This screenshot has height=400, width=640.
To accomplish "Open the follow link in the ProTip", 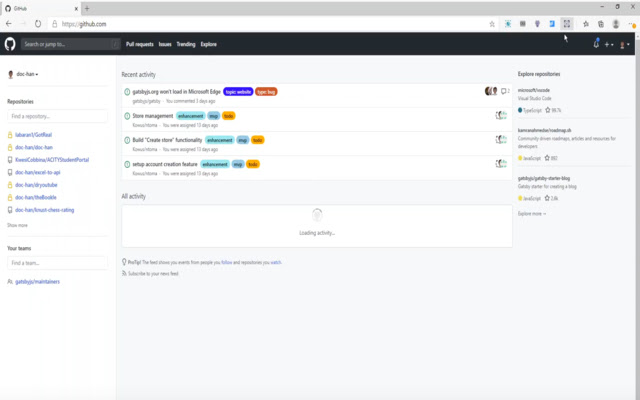I will tap(227, 262).
